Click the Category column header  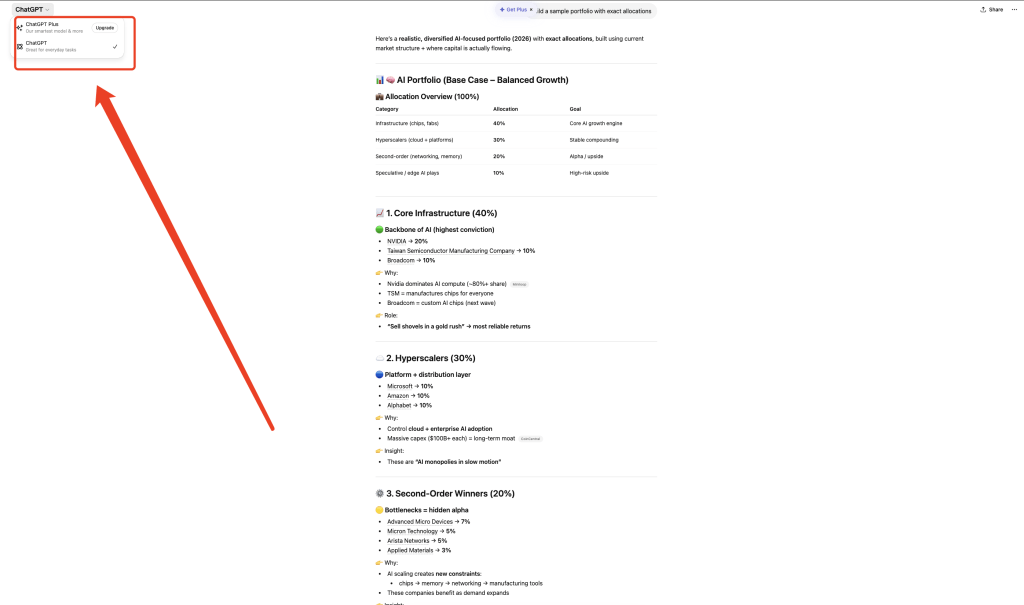click(387, 109)
